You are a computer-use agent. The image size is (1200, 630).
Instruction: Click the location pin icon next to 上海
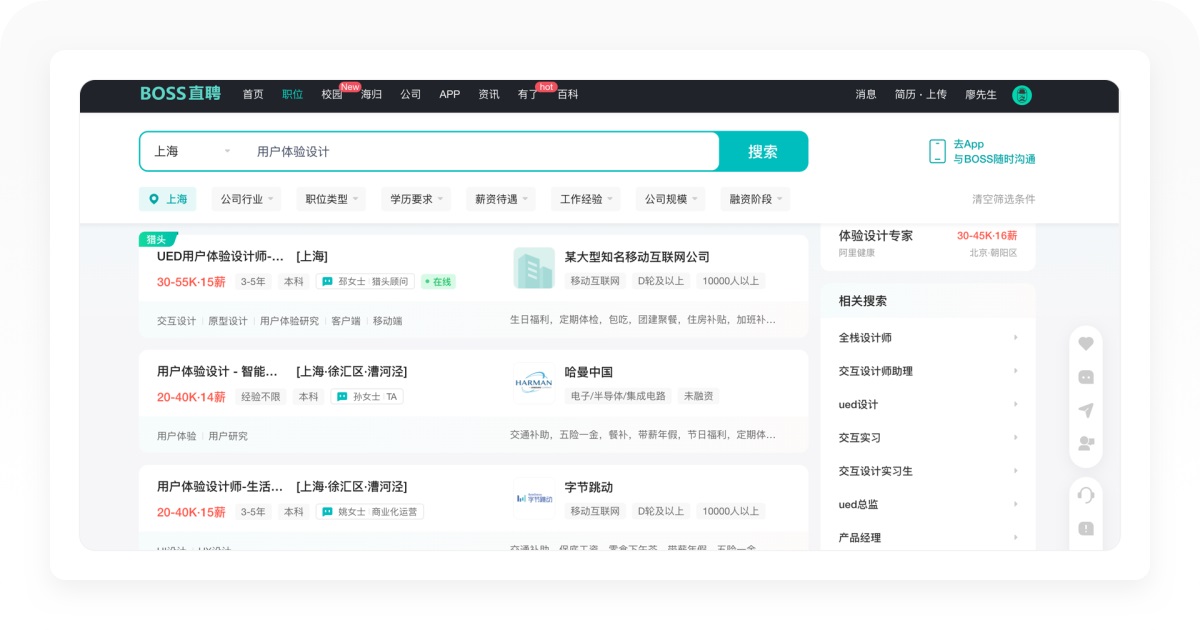154,199
